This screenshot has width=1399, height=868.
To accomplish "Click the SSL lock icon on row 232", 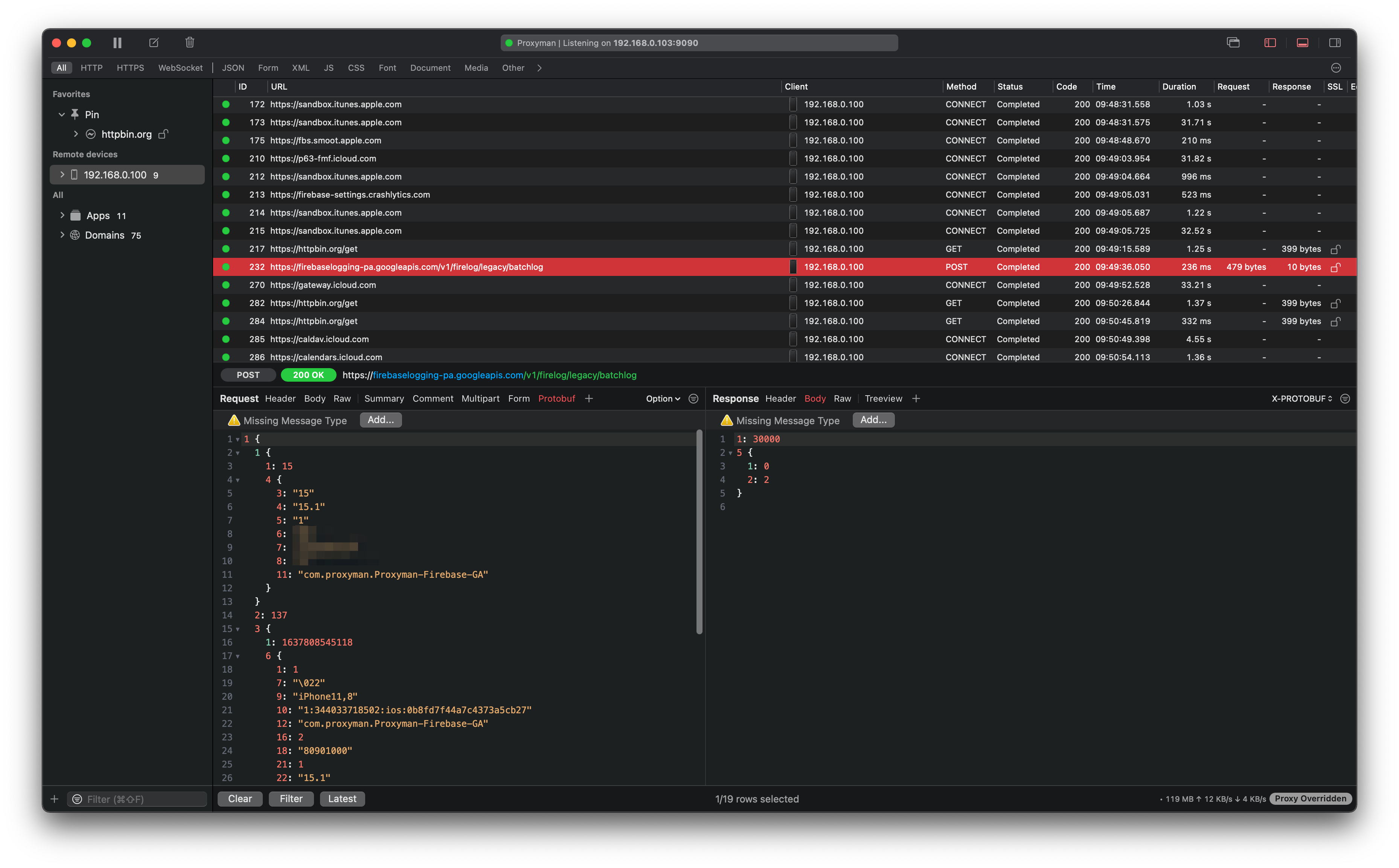I will coord(1335,267).
